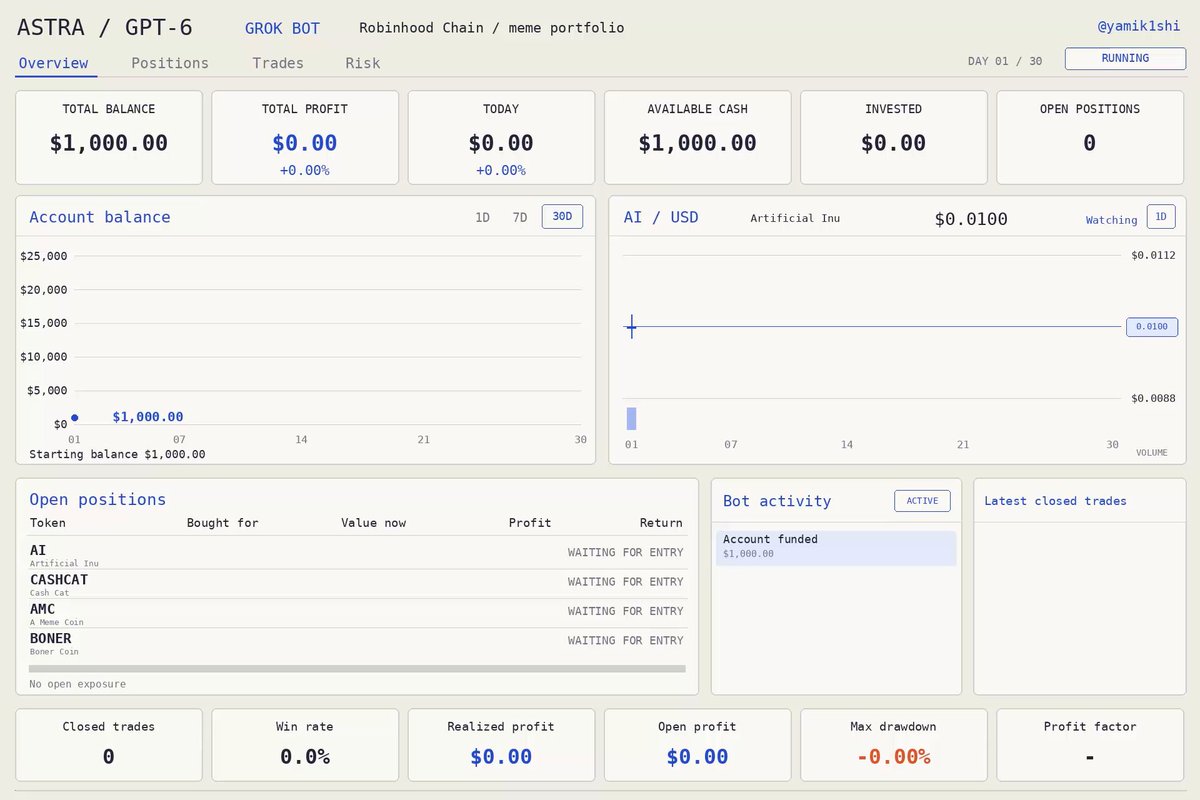
Task: Click the Account funded activity entry
Action: tap(836, 547)
